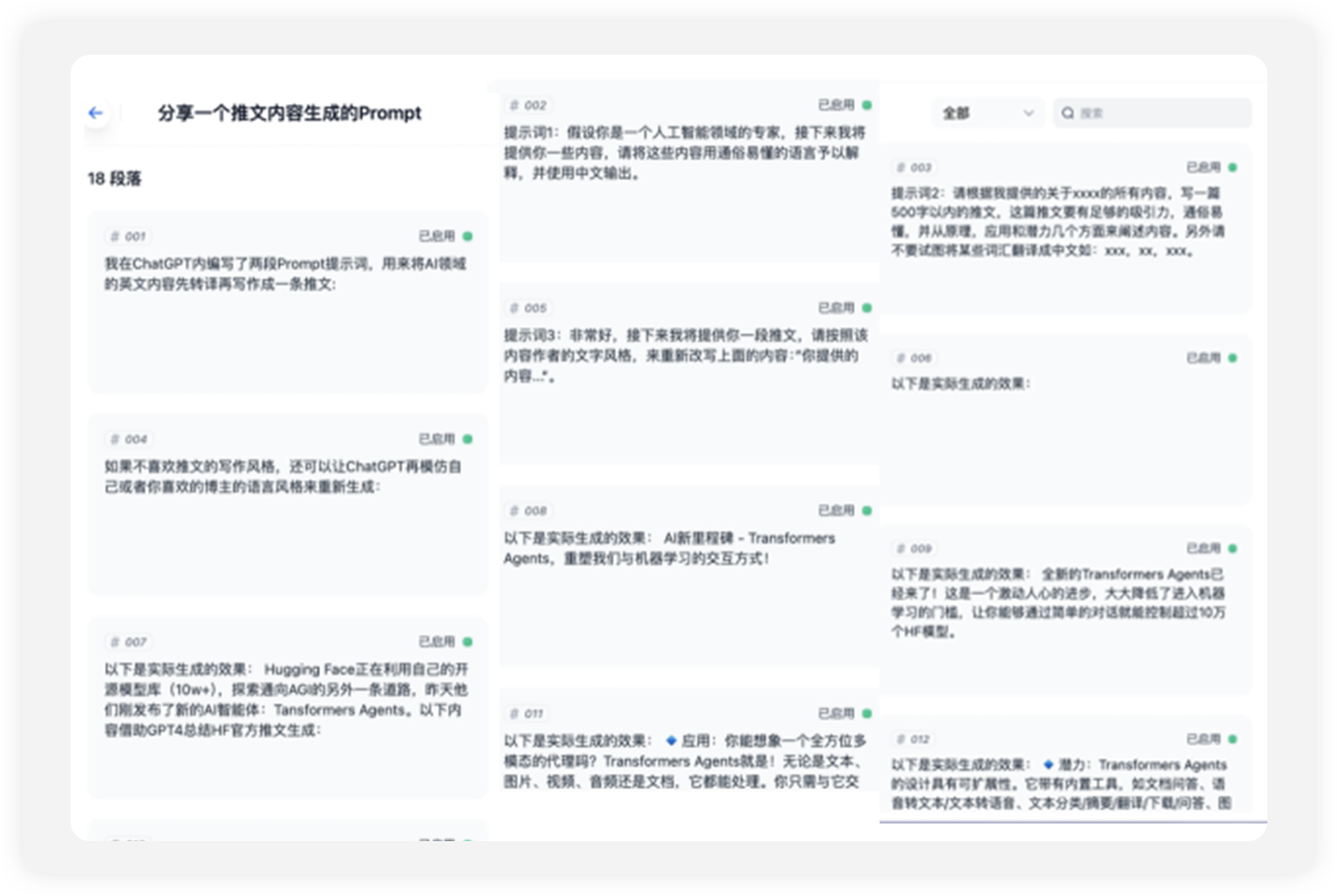Click the 18 段落 count label
The width and height of the screenshot is (1337, 896).
[x=115, y=178]
